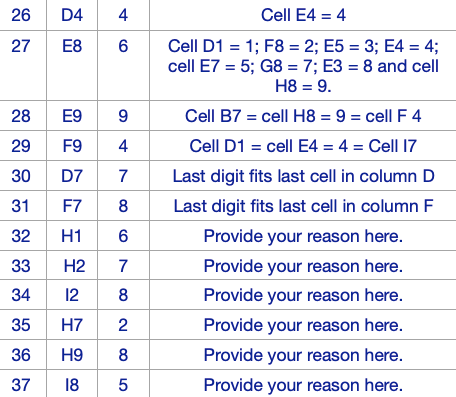
Task: Select cell label I2
Action: click(72, 295)
